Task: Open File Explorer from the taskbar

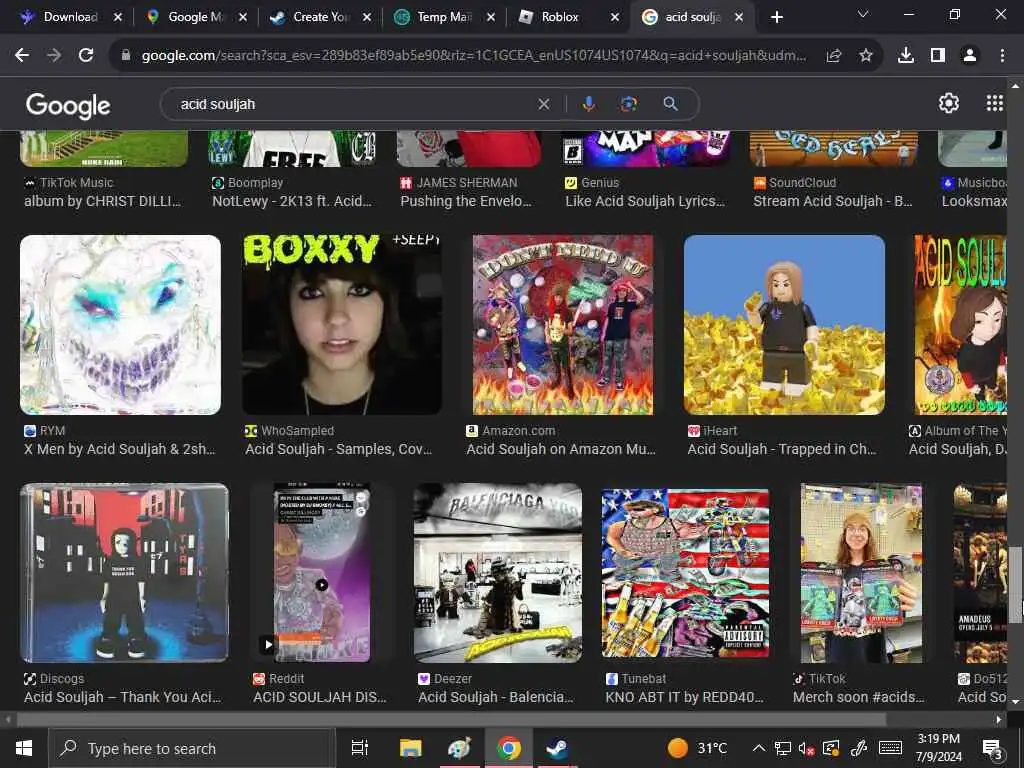Action: point(411,748)
